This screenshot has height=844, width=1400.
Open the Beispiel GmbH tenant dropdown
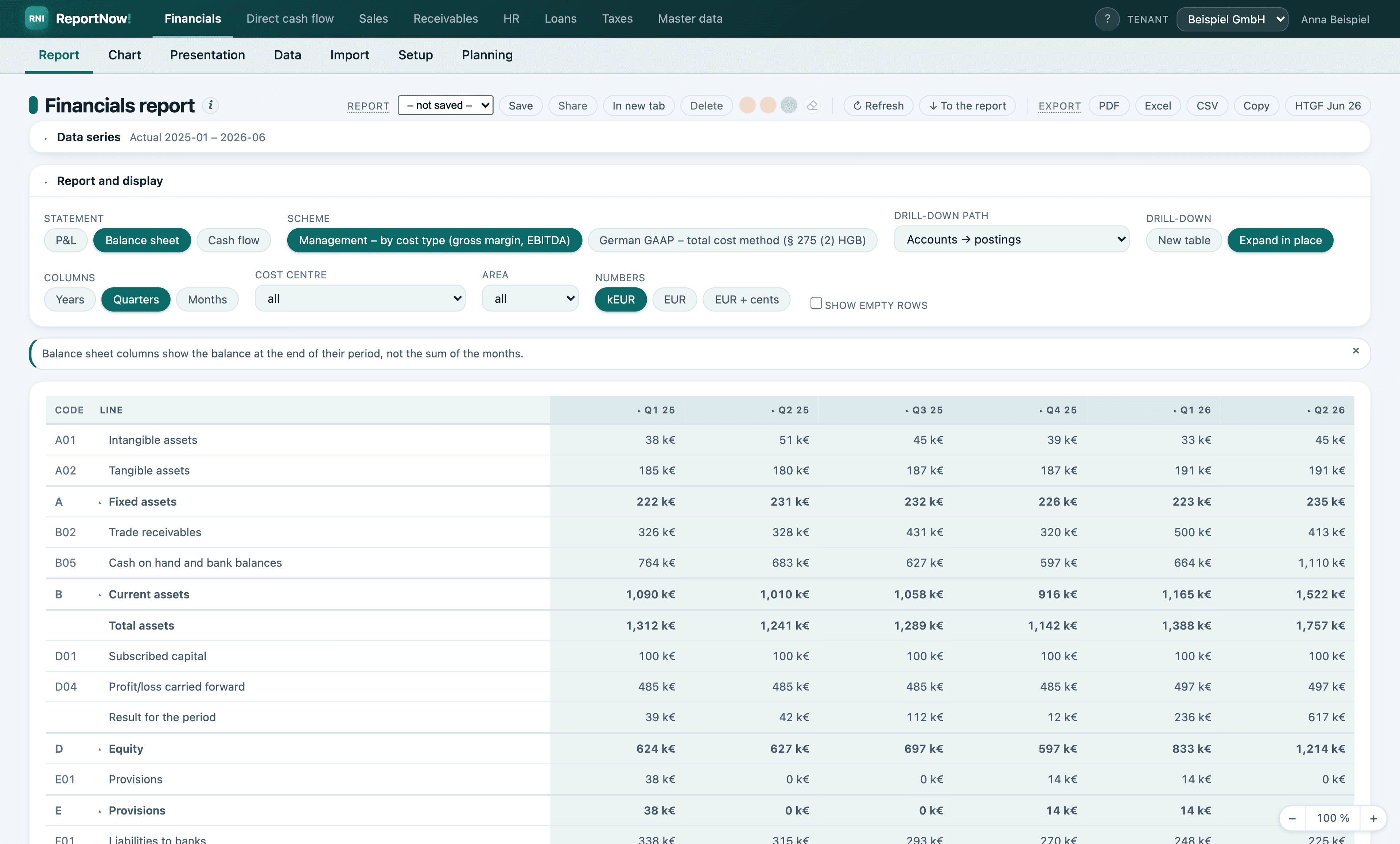pyautogui.click(x=1232, y=19)
